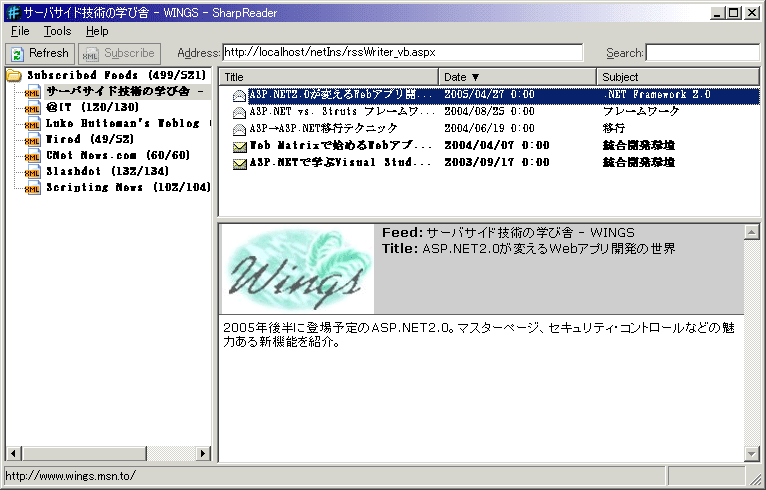Sort by the Date column header

tap(517, 77)
